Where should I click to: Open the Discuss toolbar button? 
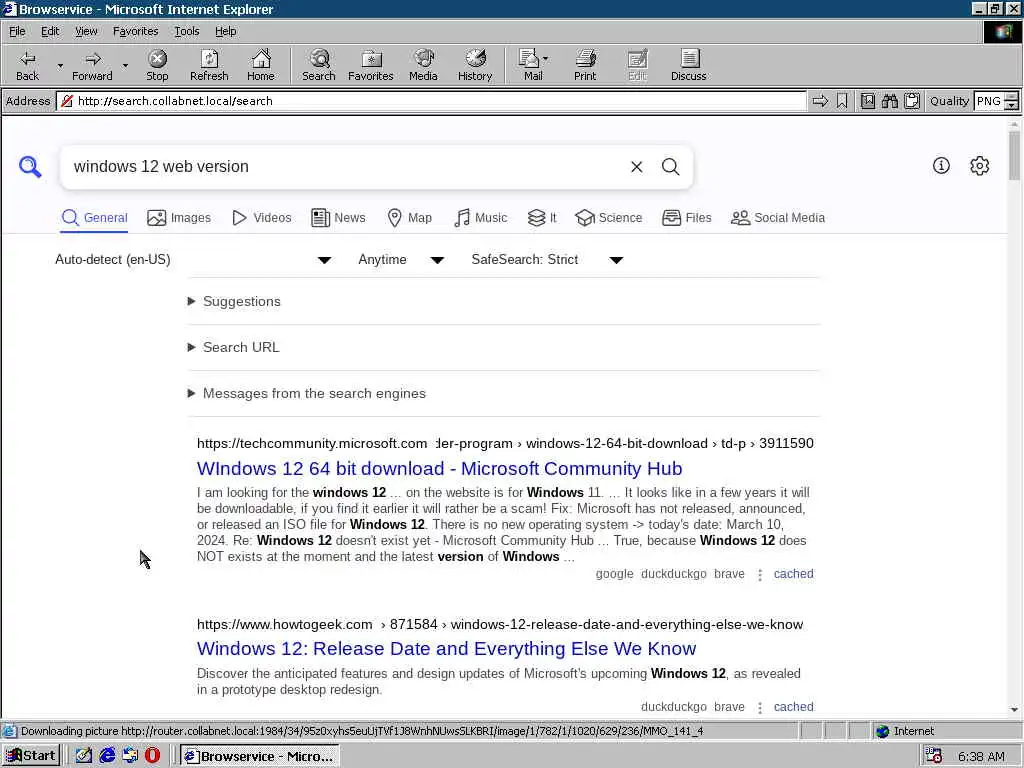click(x=688, y=65)
